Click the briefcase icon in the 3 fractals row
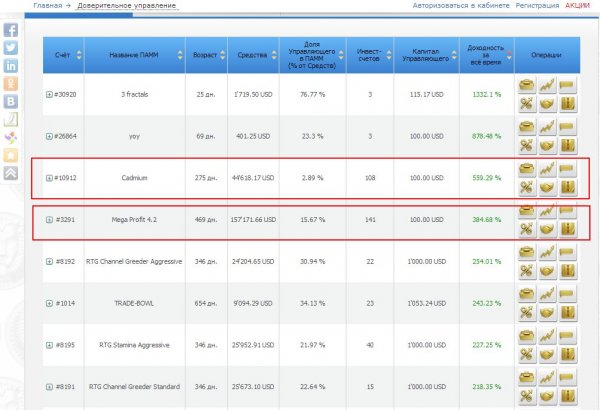Viewport: 600px width, 410px height. pos(527,85)
